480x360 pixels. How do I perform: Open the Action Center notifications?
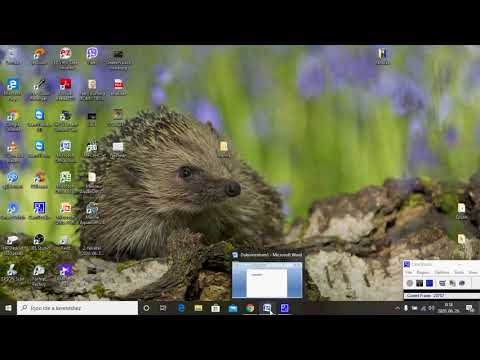click(x=470, y=308)
